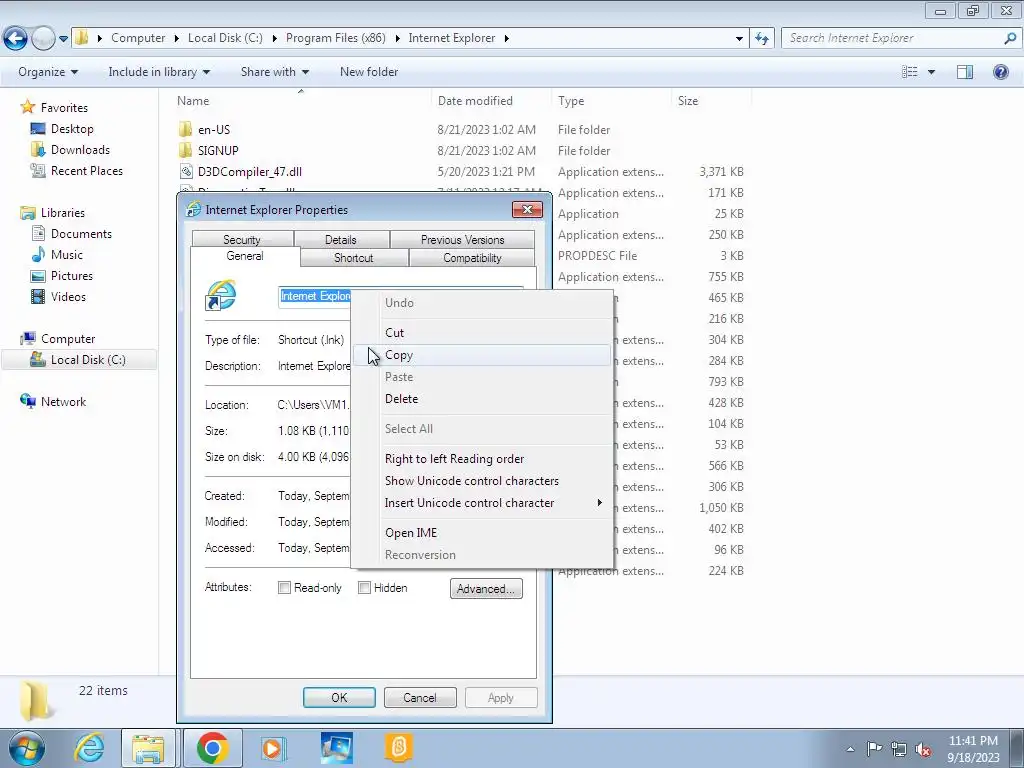Click the Refresh button beside address bar

[761, 39]
